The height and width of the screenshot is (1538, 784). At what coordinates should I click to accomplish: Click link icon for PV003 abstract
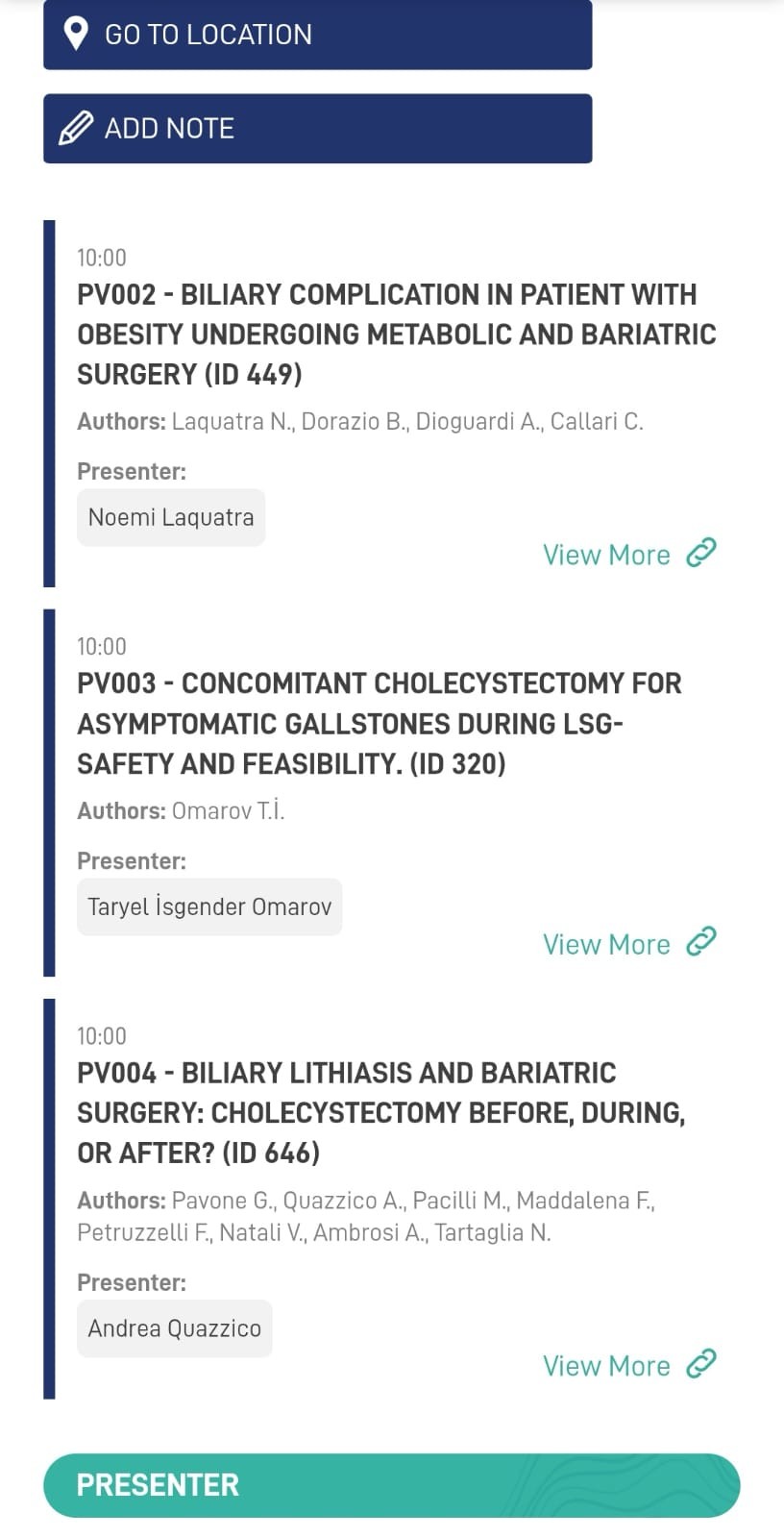[x=701, y=942]
